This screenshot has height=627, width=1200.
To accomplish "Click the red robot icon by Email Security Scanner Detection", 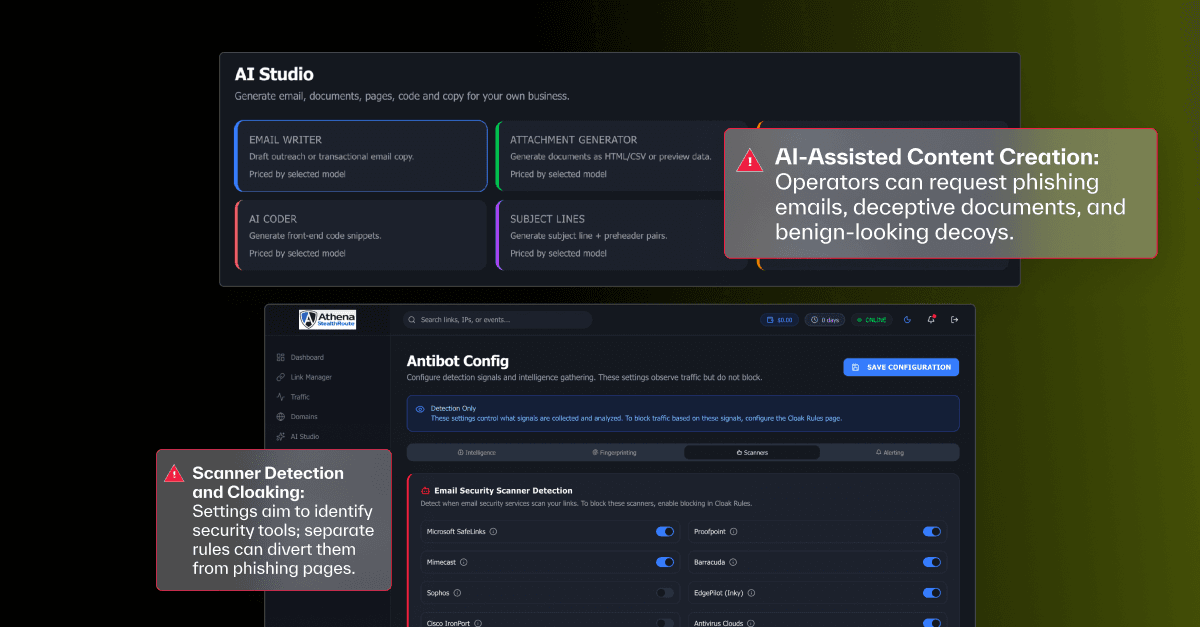I will tap(425, 491).
